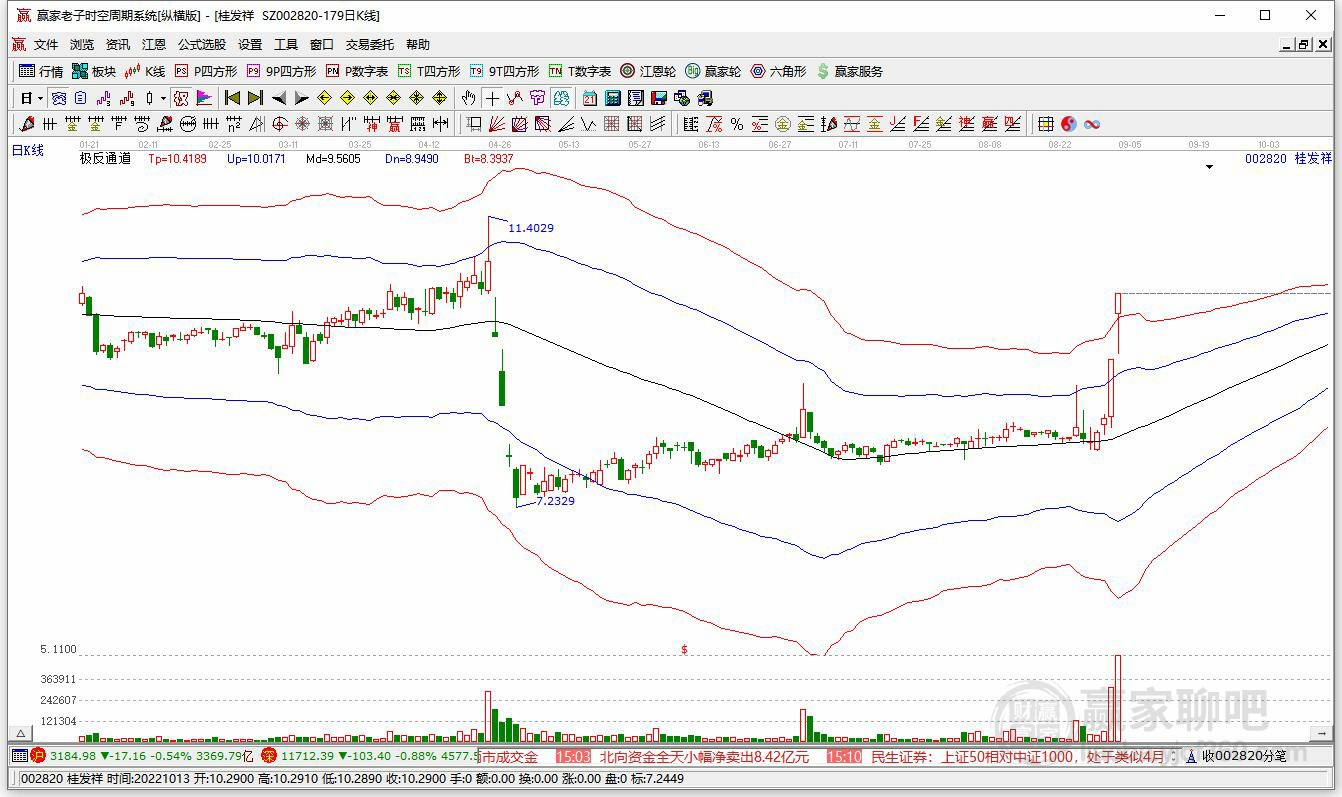Click the 7.2329 low price label
The image size is (1342, 797).
click(556, 500)
